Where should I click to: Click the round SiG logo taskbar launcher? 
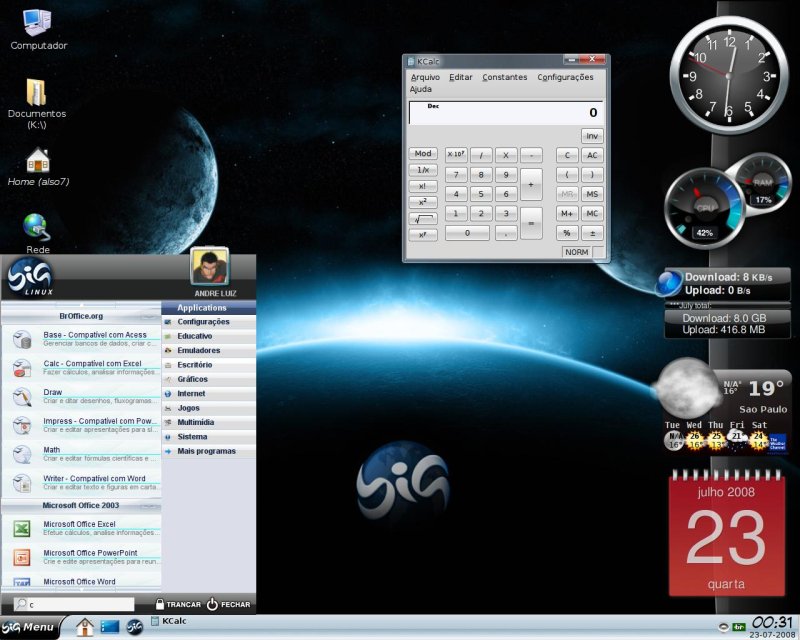(x=135, y=627)
